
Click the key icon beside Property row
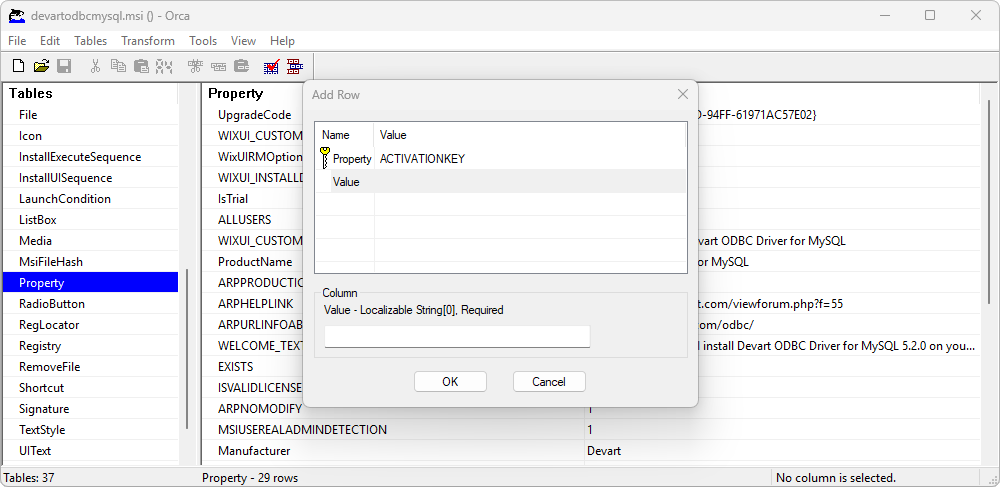coord(325,157)
